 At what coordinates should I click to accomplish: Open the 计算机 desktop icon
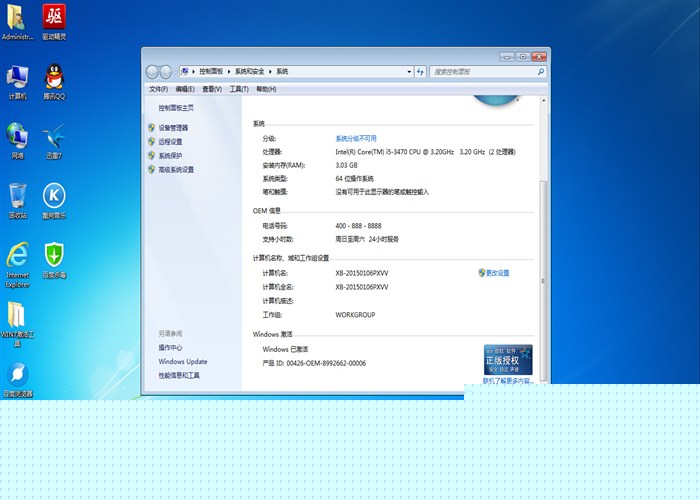click(17, 78)
